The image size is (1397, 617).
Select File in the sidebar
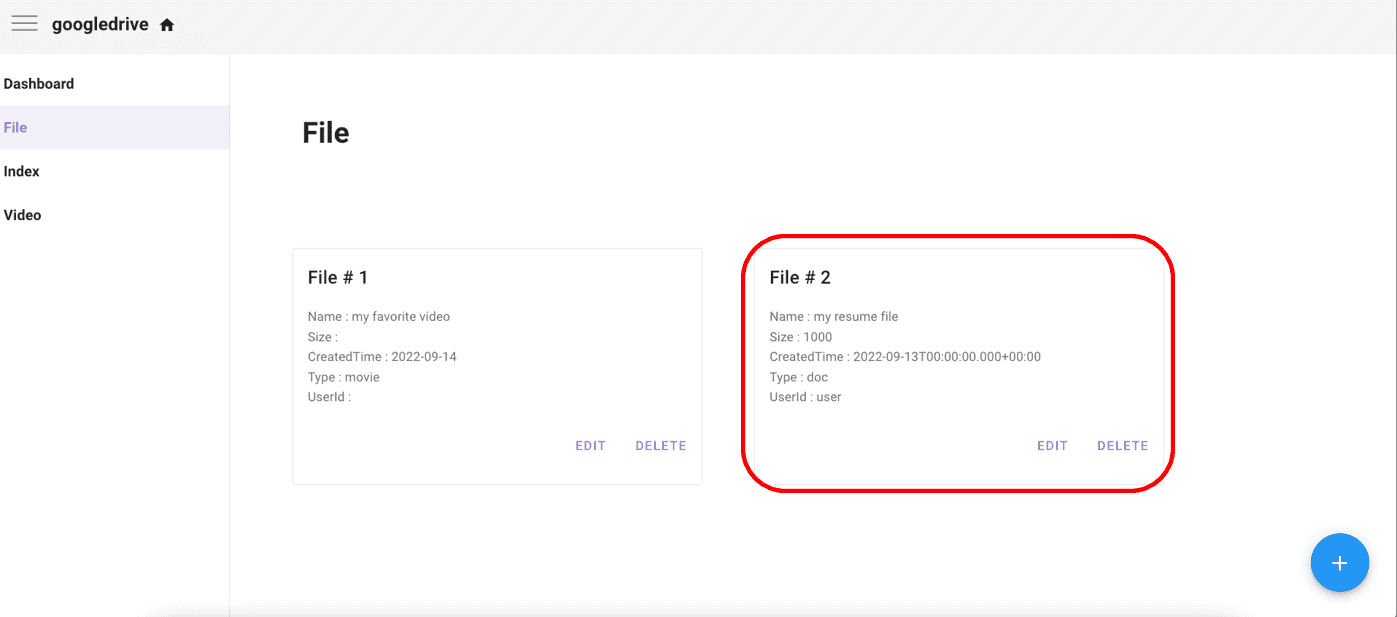tap(114, 128)
